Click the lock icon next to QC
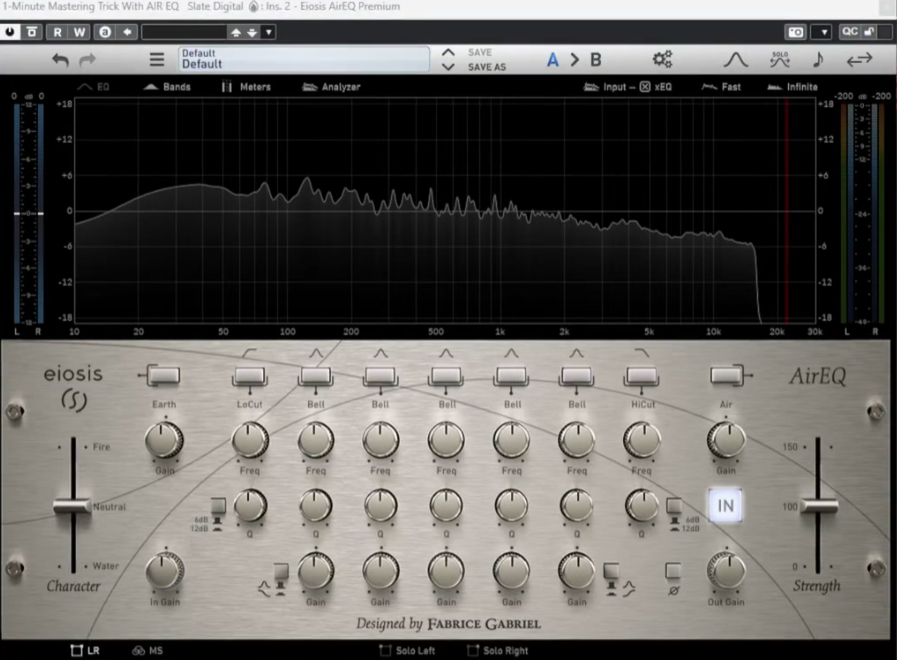This screenshot has height=660, width=897. click(x=869, y=31)
